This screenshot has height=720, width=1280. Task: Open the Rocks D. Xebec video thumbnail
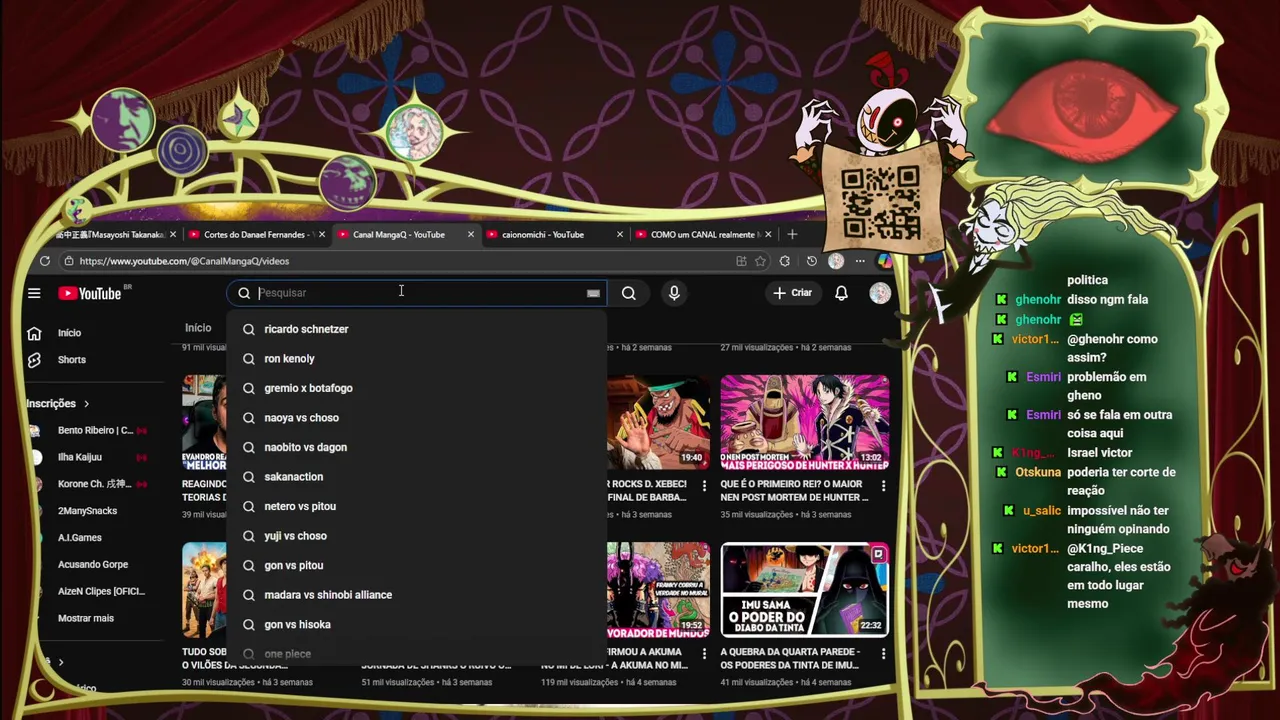(658, 422)
